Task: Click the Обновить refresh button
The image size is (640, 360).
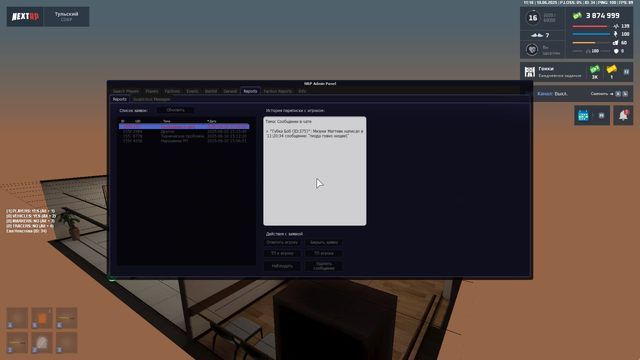Action: (176, 110)
